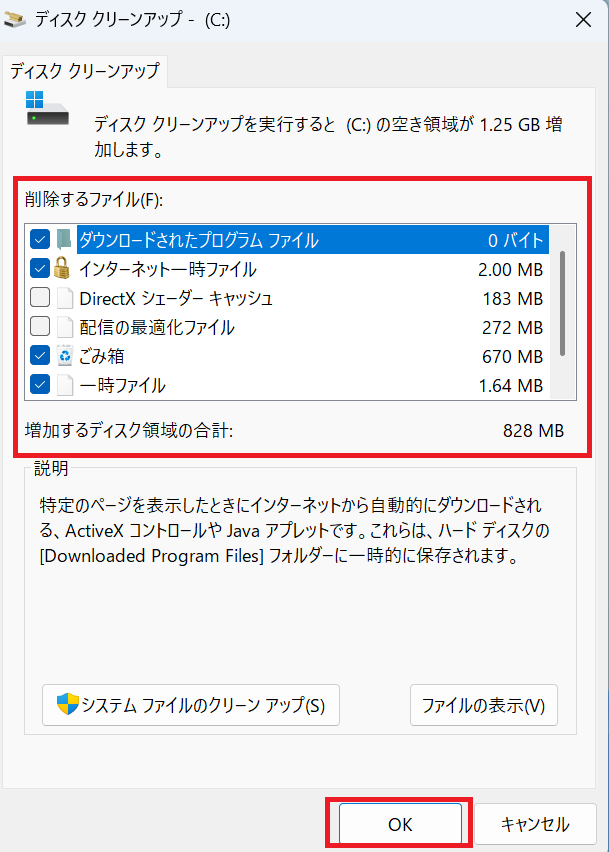Check the 配信の最適化ファイル checkbox
Screen dimensions: 609x852
click(x=40, y=327)
